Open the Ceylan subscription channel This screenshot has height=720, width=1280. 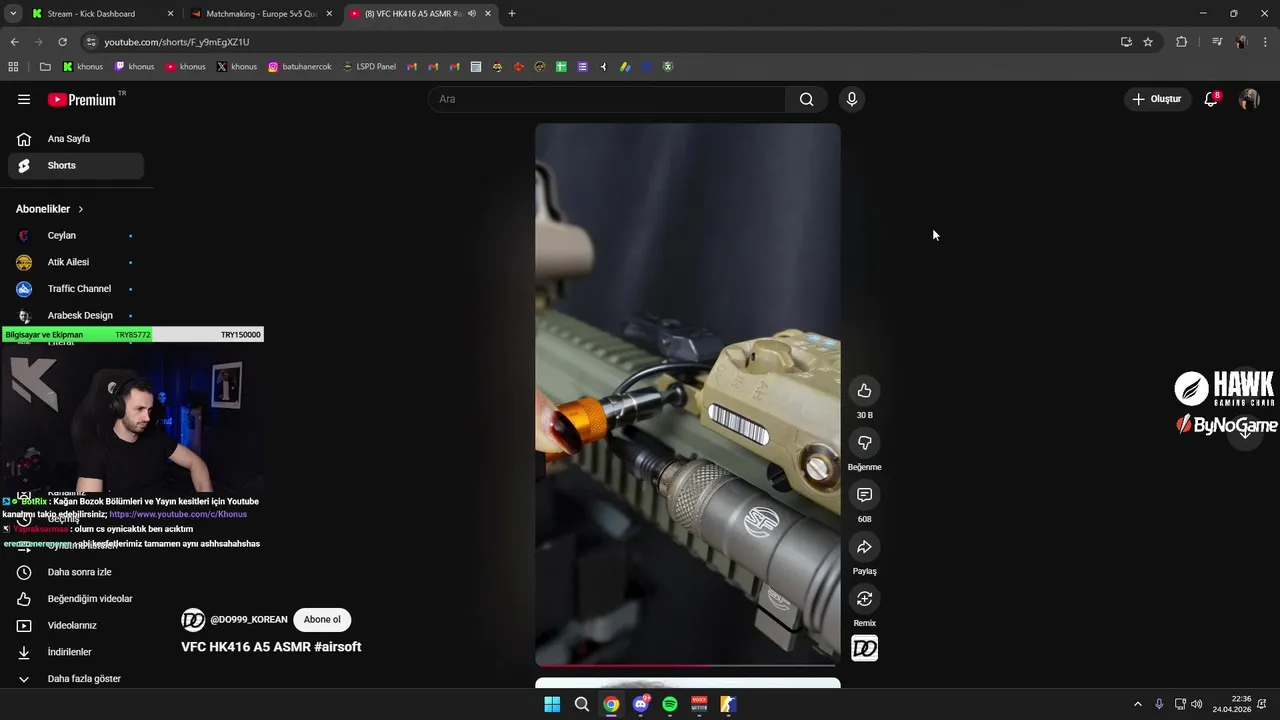[76, 236]
